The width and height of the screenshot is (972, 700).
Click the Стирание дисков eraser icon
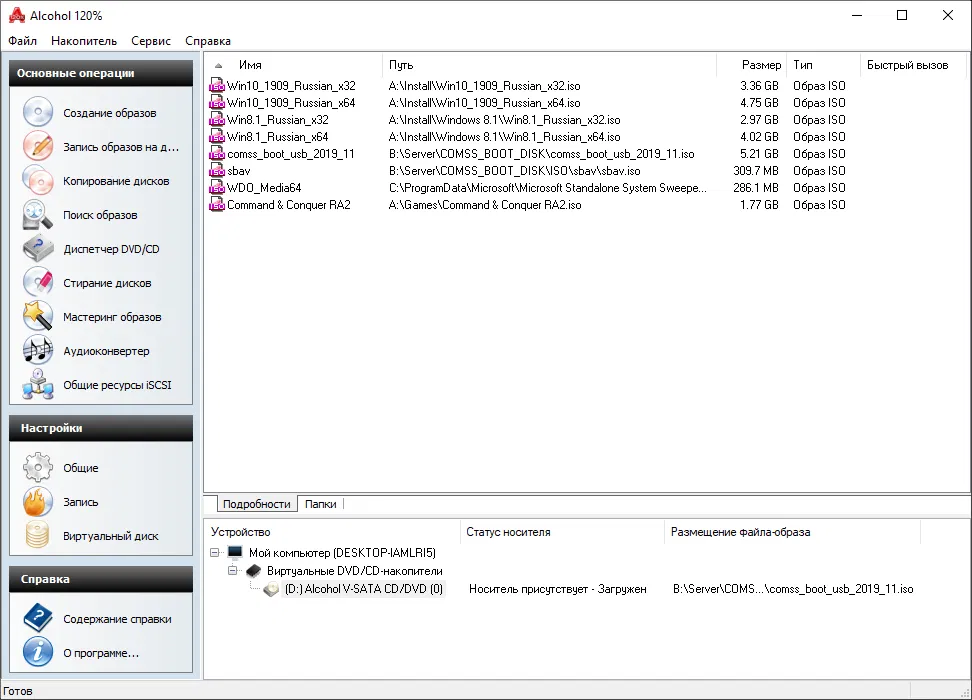[x=38, y=283]
